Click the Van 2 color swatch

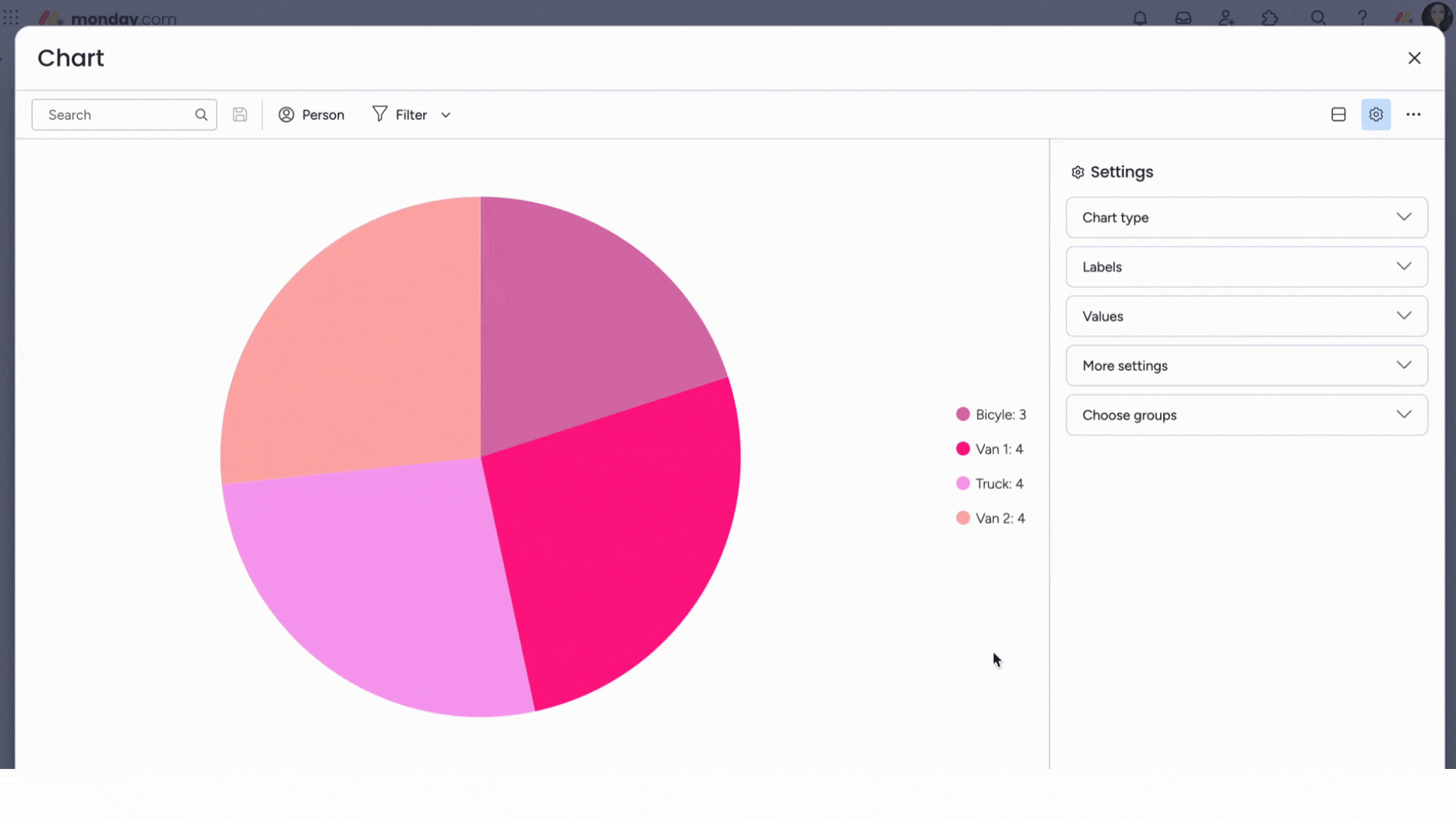coord(962,517)
